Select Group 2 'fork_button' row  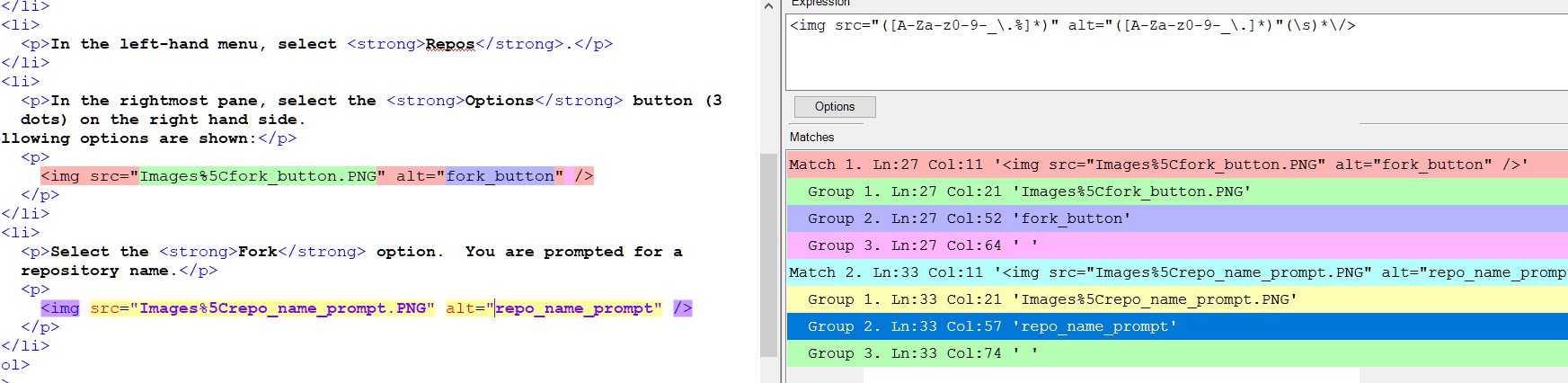(1177, 218)
